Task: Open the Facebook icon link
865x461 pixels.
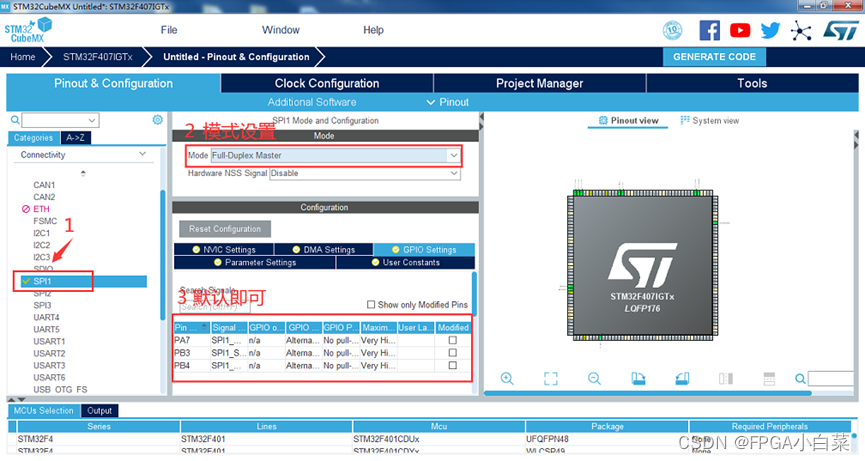Action: (709, 30)
